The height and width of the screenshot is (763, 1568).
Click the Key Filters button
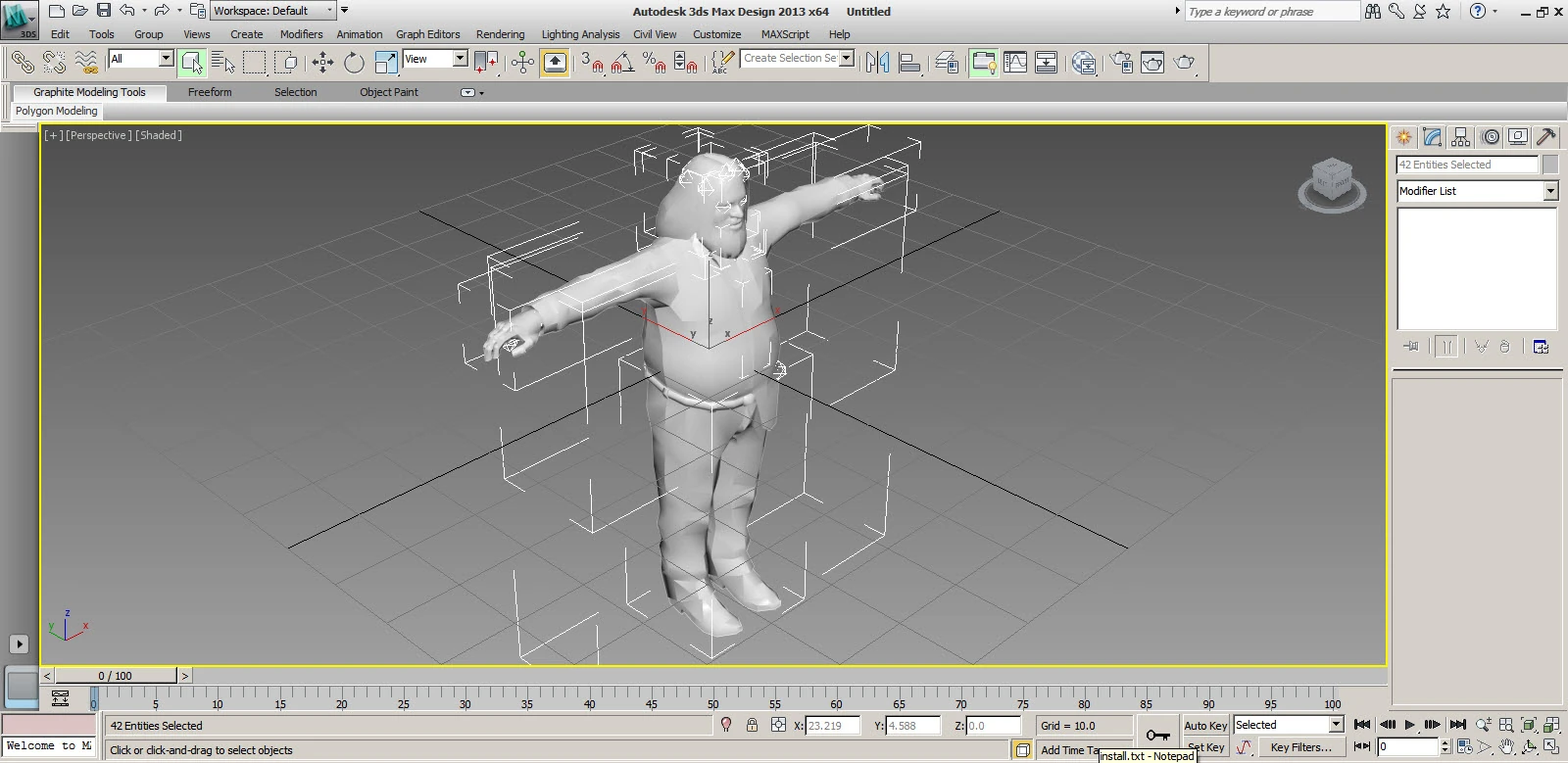point(1300,747)
